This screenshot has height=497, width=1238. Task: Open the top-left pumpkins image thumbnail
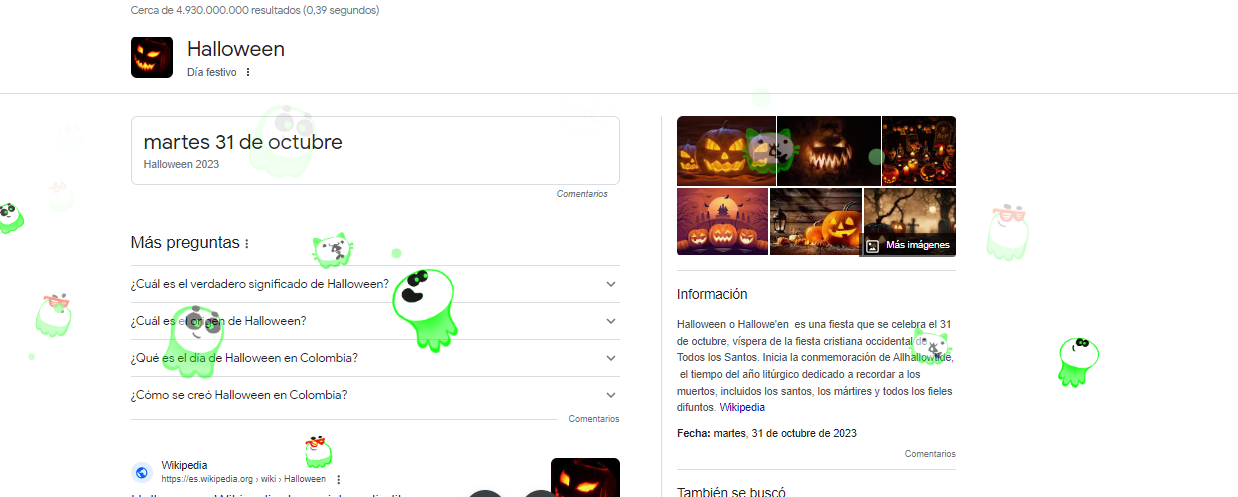click(726, 150)
